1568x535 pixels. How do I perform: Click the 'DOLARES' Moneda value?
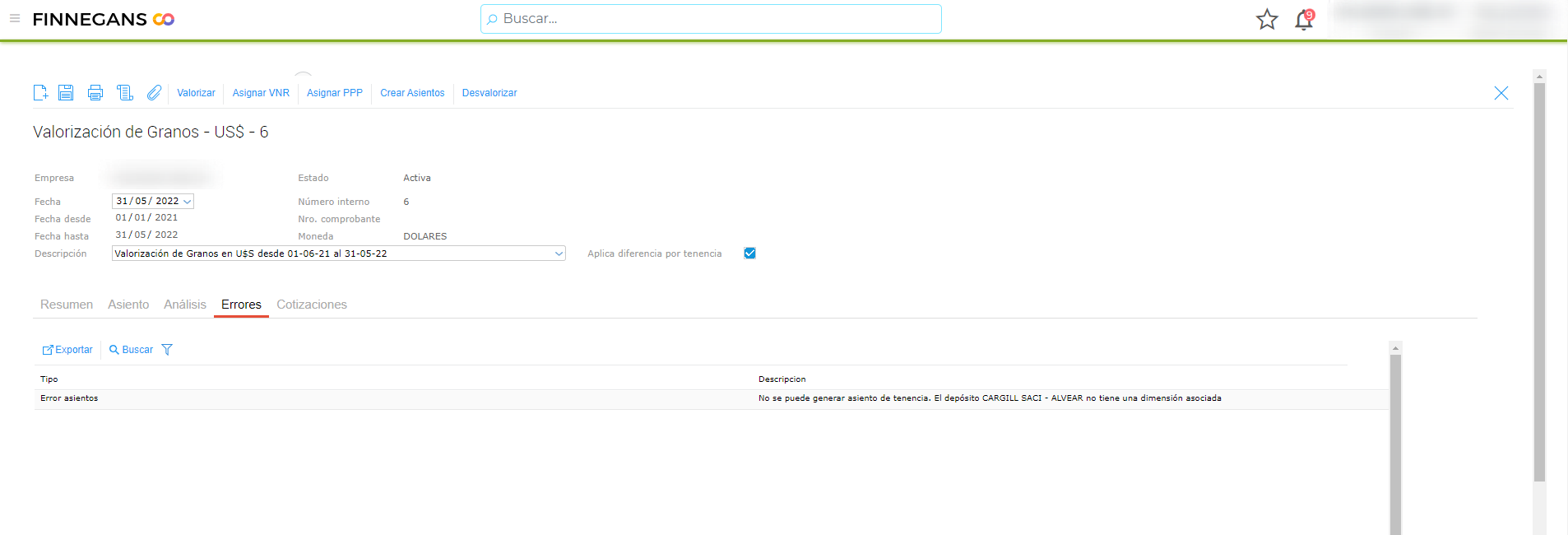[x=425, y=236]
